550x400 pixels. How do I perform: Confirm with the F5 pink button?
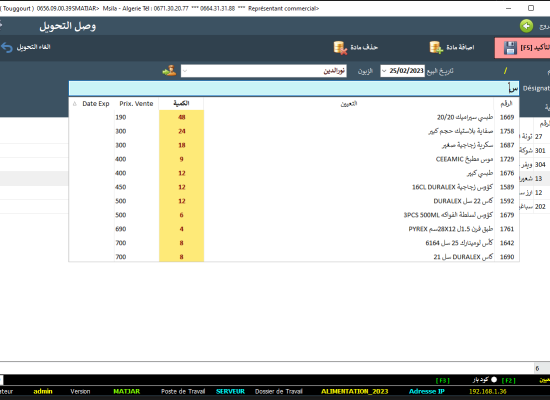tap(522, 48)
